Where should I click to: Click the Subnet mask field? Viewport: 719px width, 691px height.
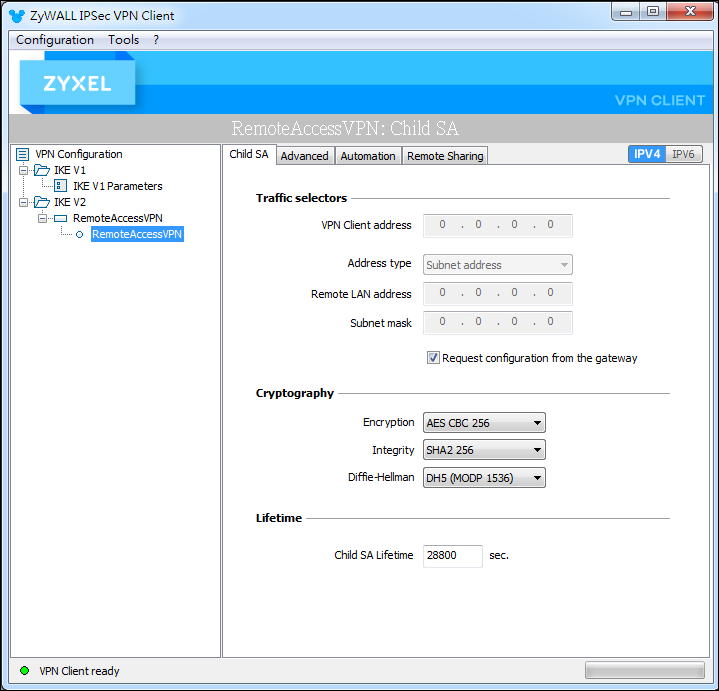click(498, 322)
